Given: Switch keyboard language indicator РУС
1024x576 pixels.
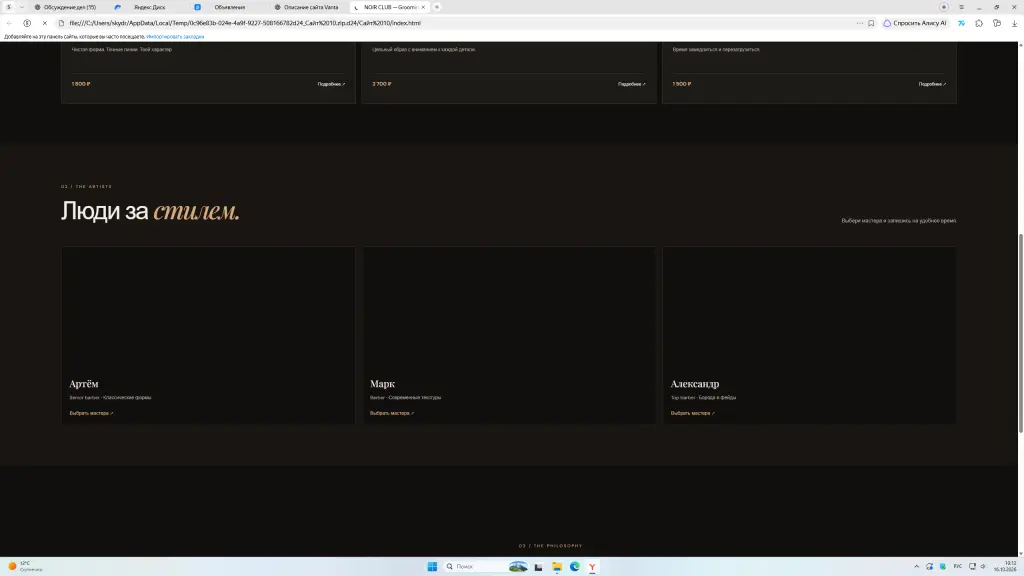Looking at the screenshot, I should point(957,566).
